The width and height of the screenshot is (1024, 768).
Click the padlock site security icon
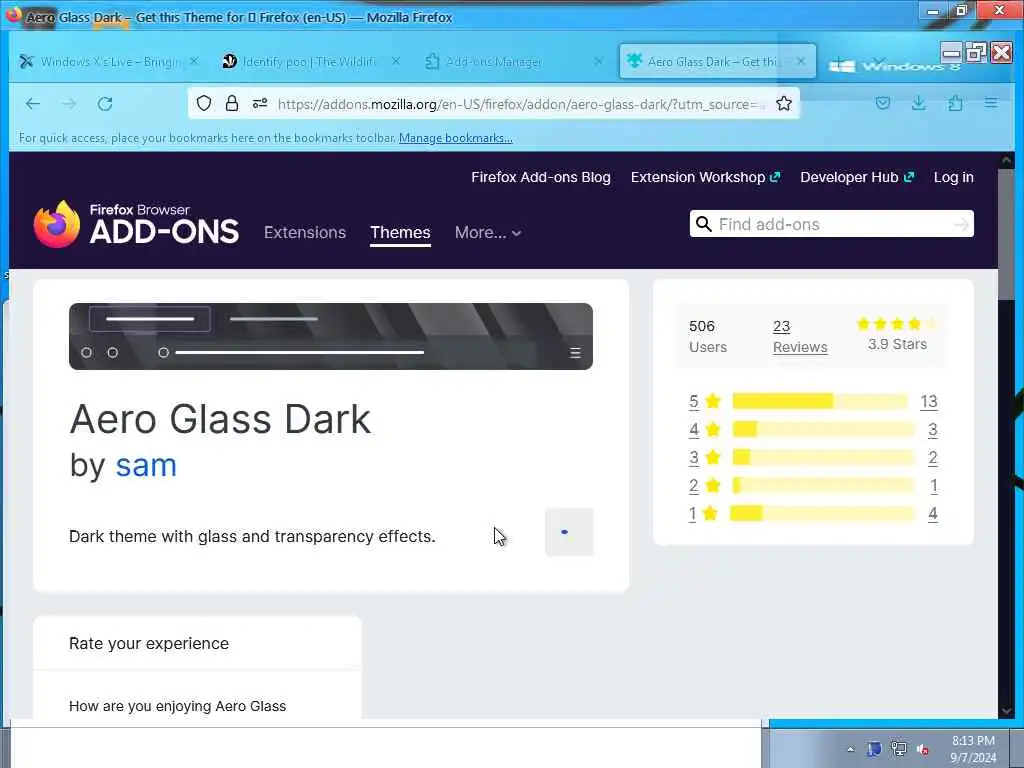pos(232,103)
